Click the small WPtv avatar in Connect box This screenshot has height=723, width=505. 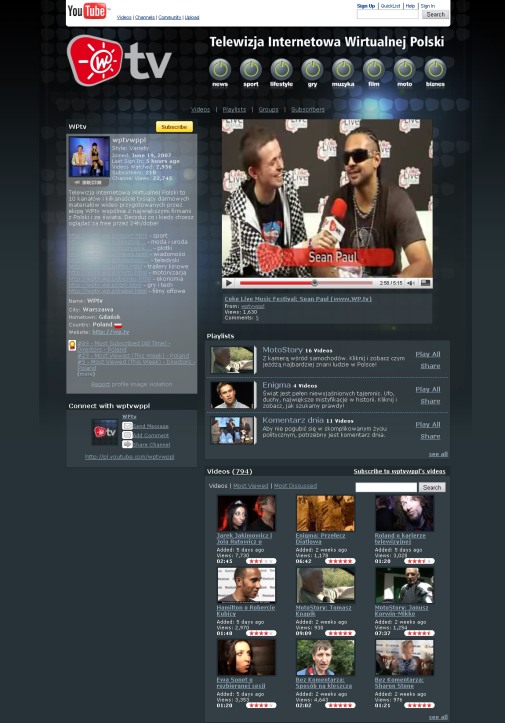[105, 432]
